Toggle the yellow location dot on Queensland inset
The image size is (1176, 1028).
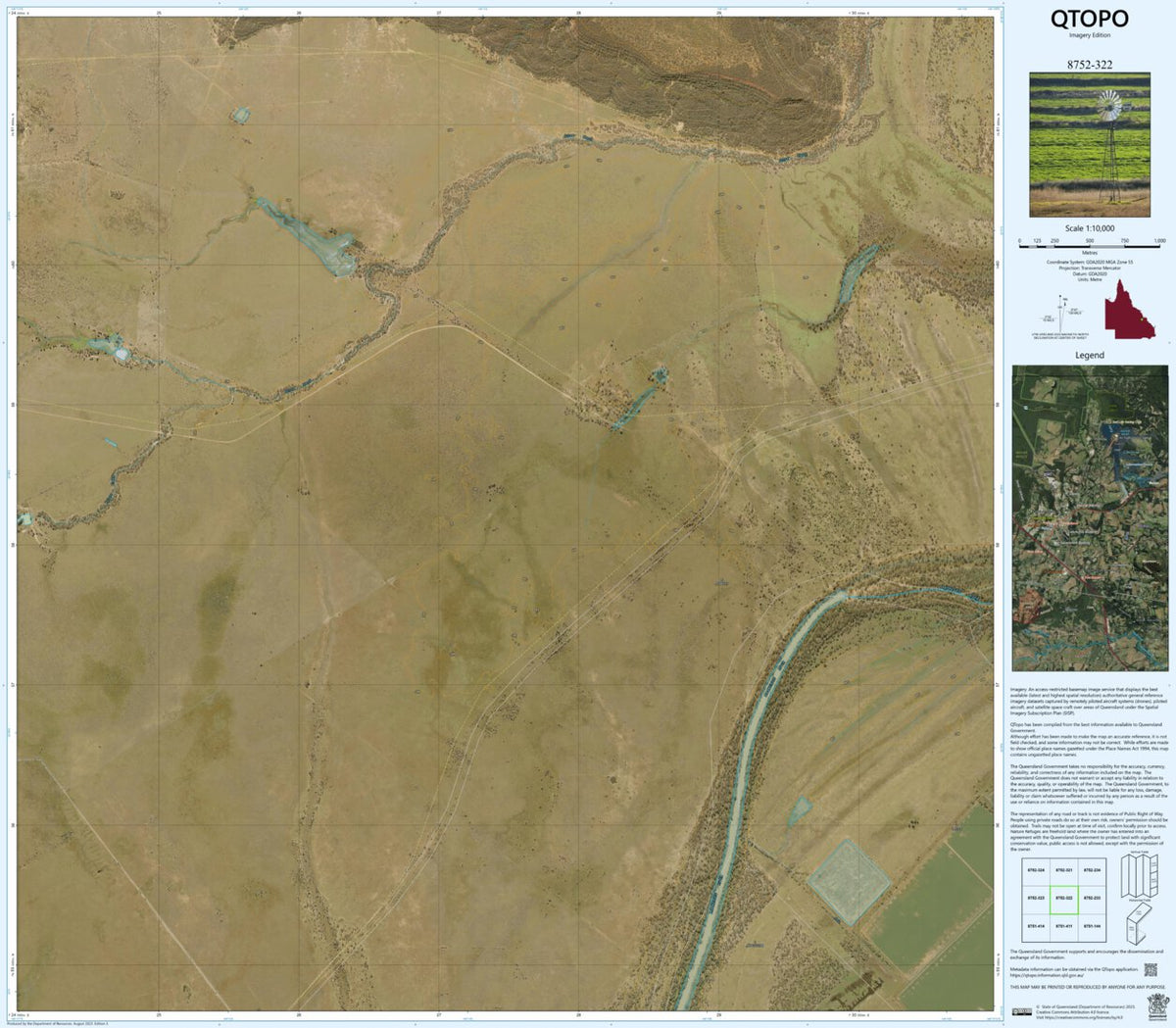[1142, 319]
